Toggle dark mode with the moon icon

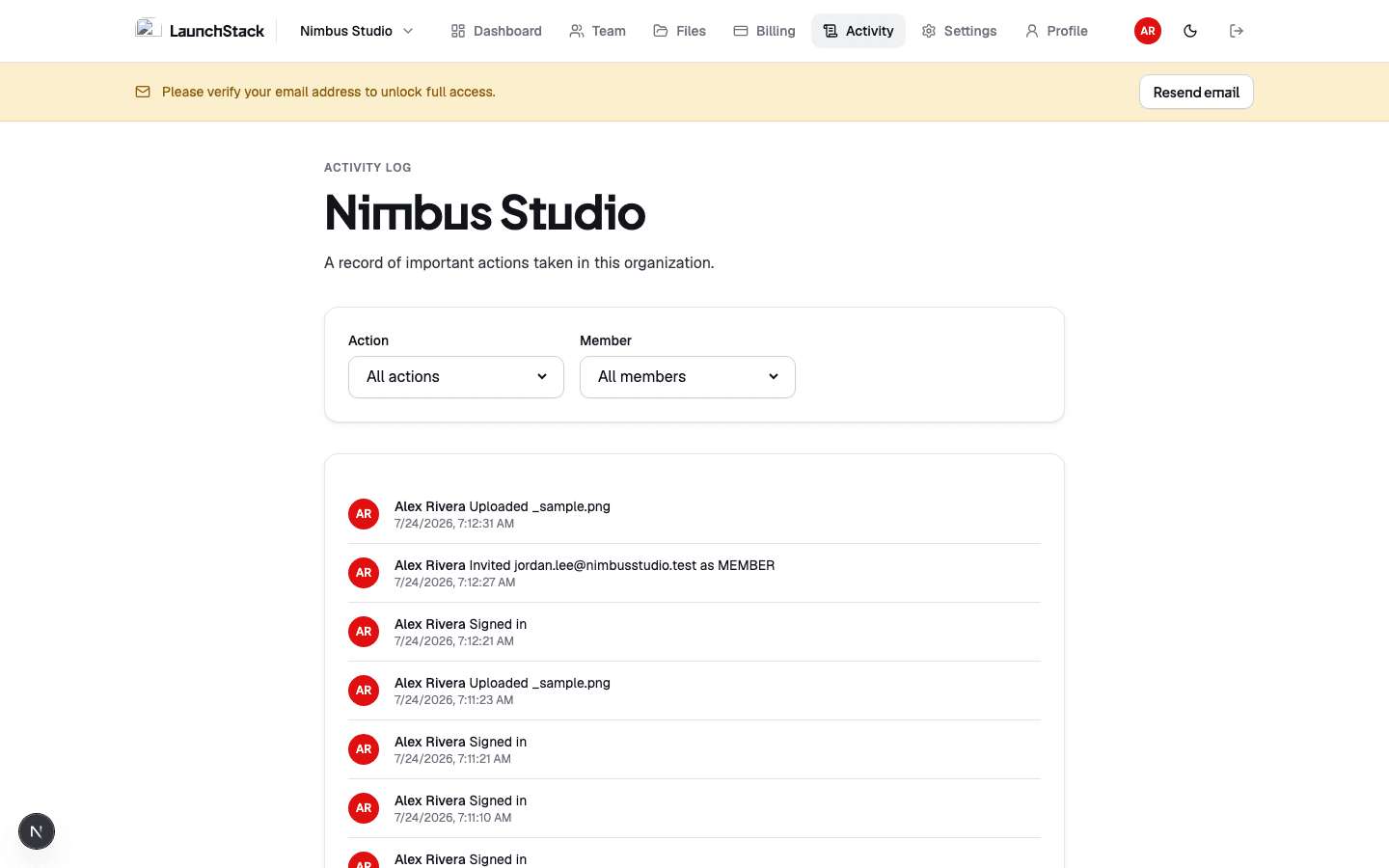pos(1190,31)
